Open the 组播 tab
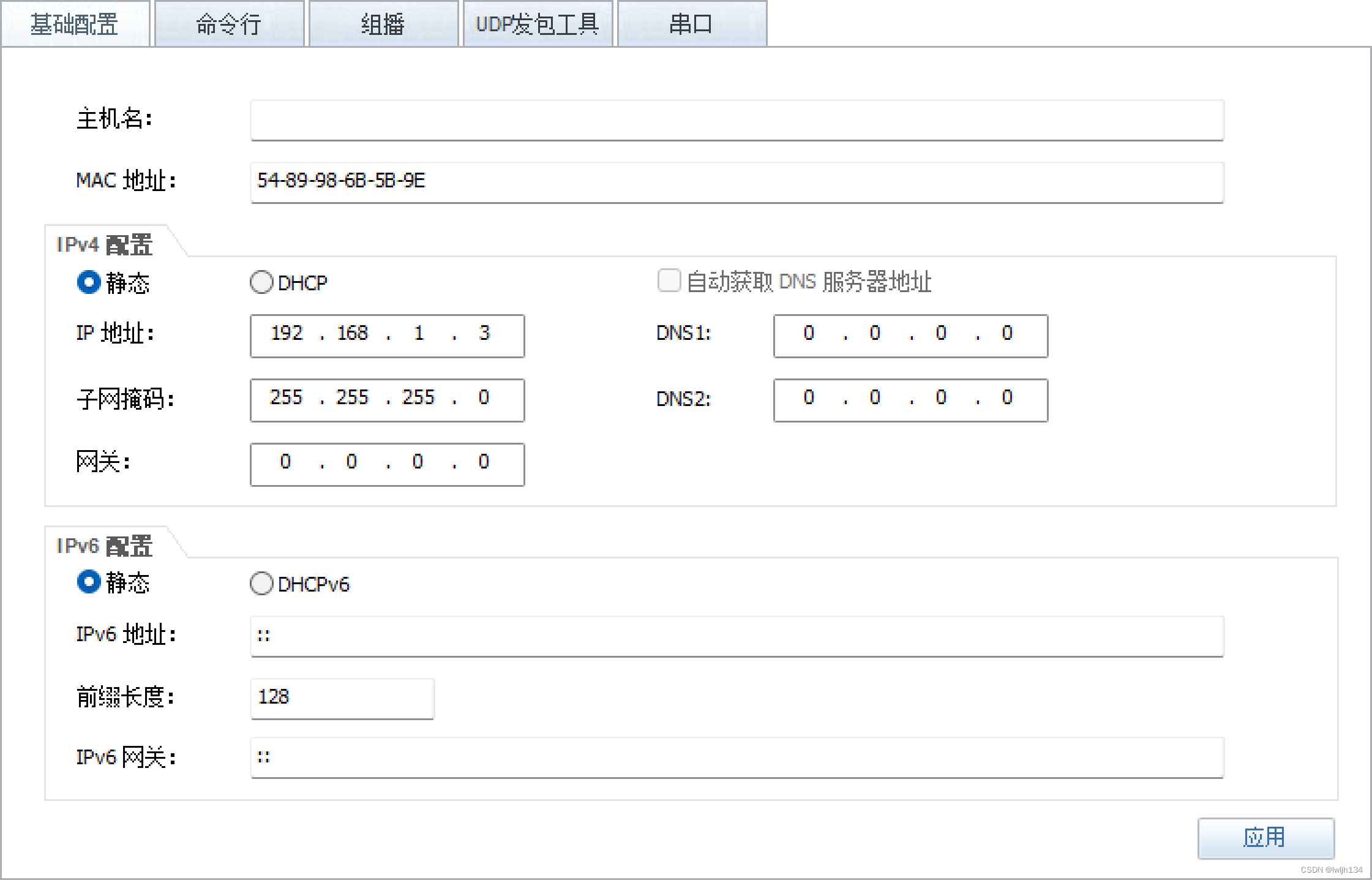 (x=383, y=23)
